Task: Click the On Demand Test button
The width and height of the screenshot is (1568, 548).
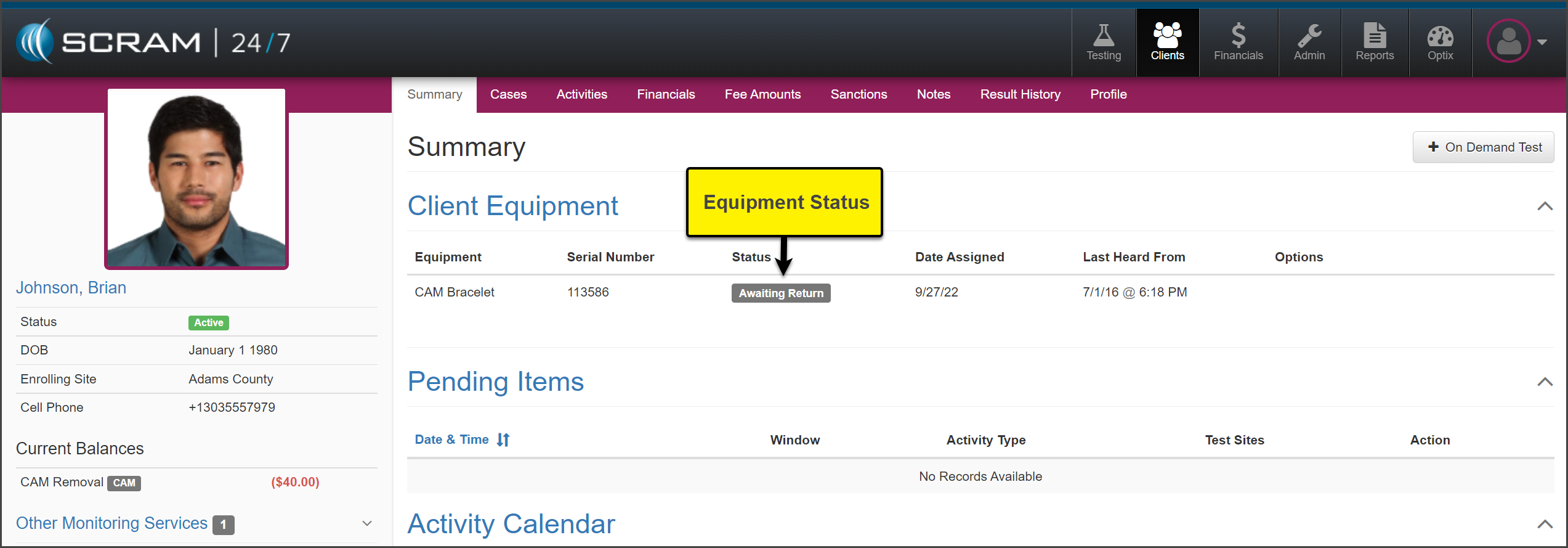Action: click(x=1483, y=147)
